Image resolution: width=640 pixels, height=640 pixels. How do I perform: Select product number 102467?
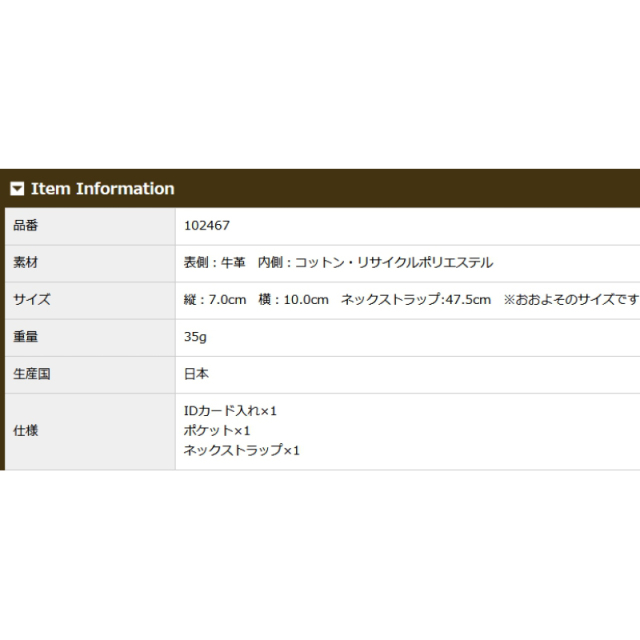point(207,226)
